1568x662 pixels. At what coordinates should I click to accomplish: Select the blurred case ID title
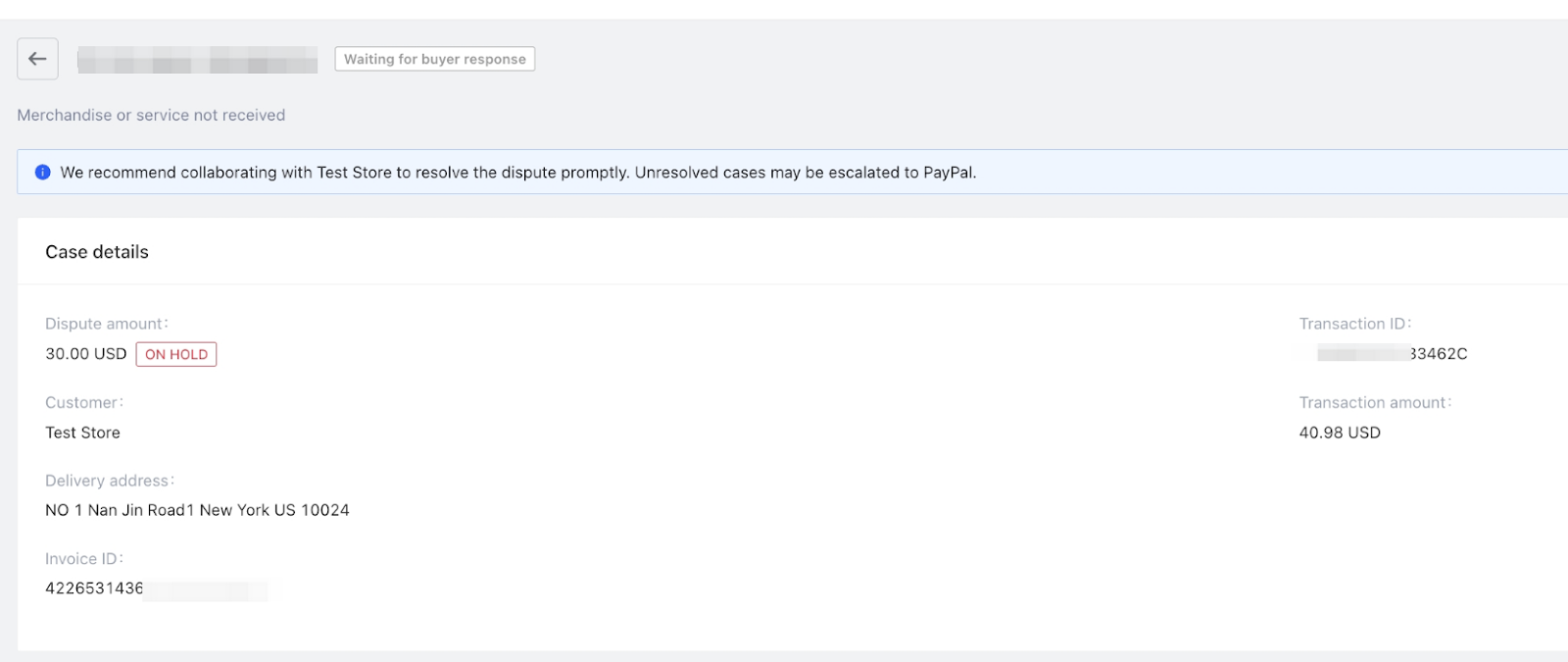pyautogui.click(x=197, y=60)
